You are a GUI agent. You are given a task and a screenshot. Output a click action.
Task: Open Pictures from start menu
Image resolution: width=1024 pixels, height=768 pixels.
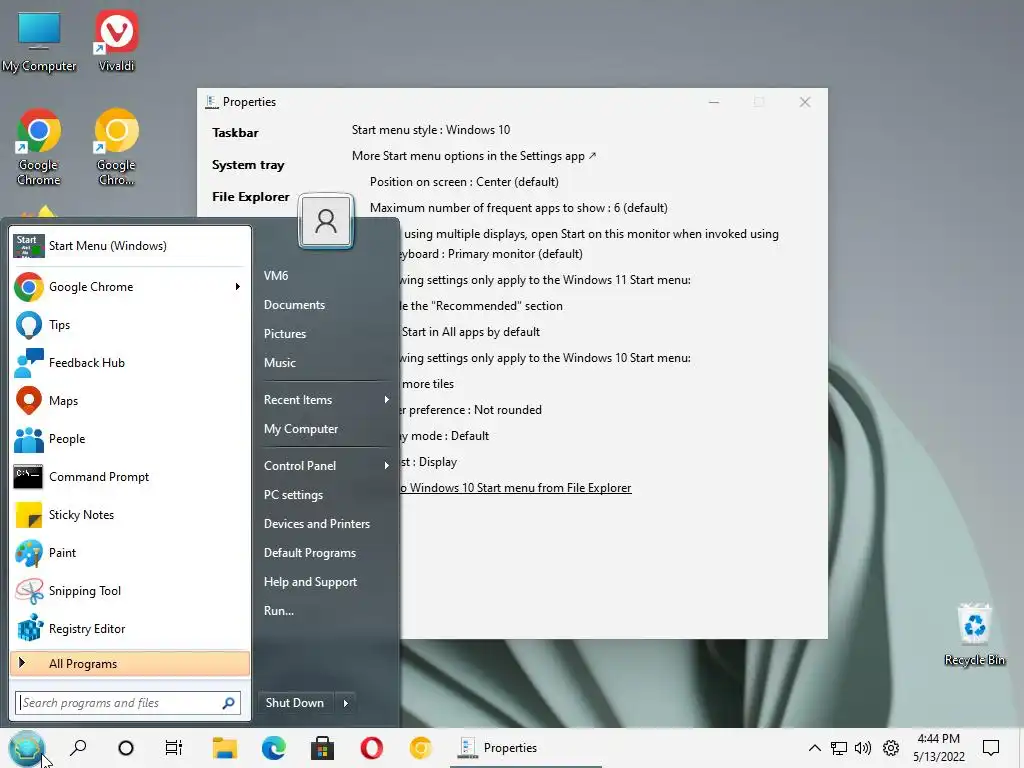285,334
